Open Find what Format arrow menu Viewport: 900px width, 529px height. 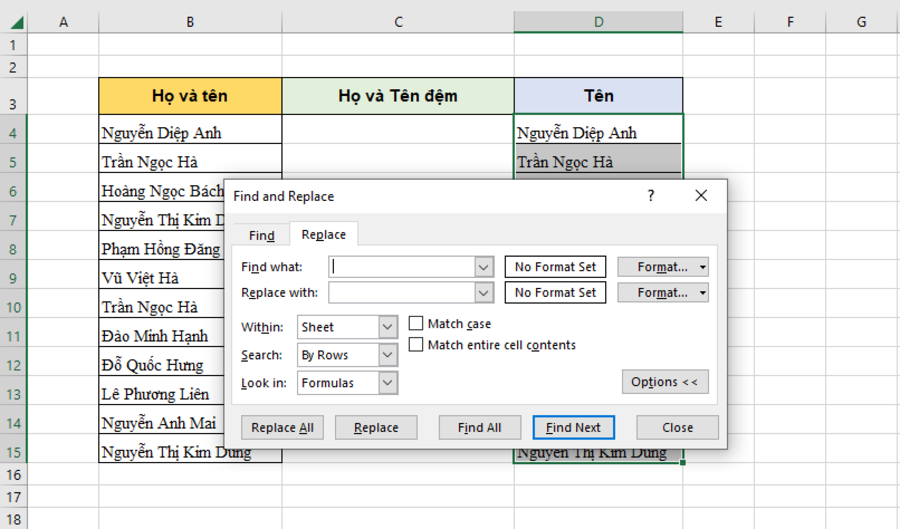703,267
